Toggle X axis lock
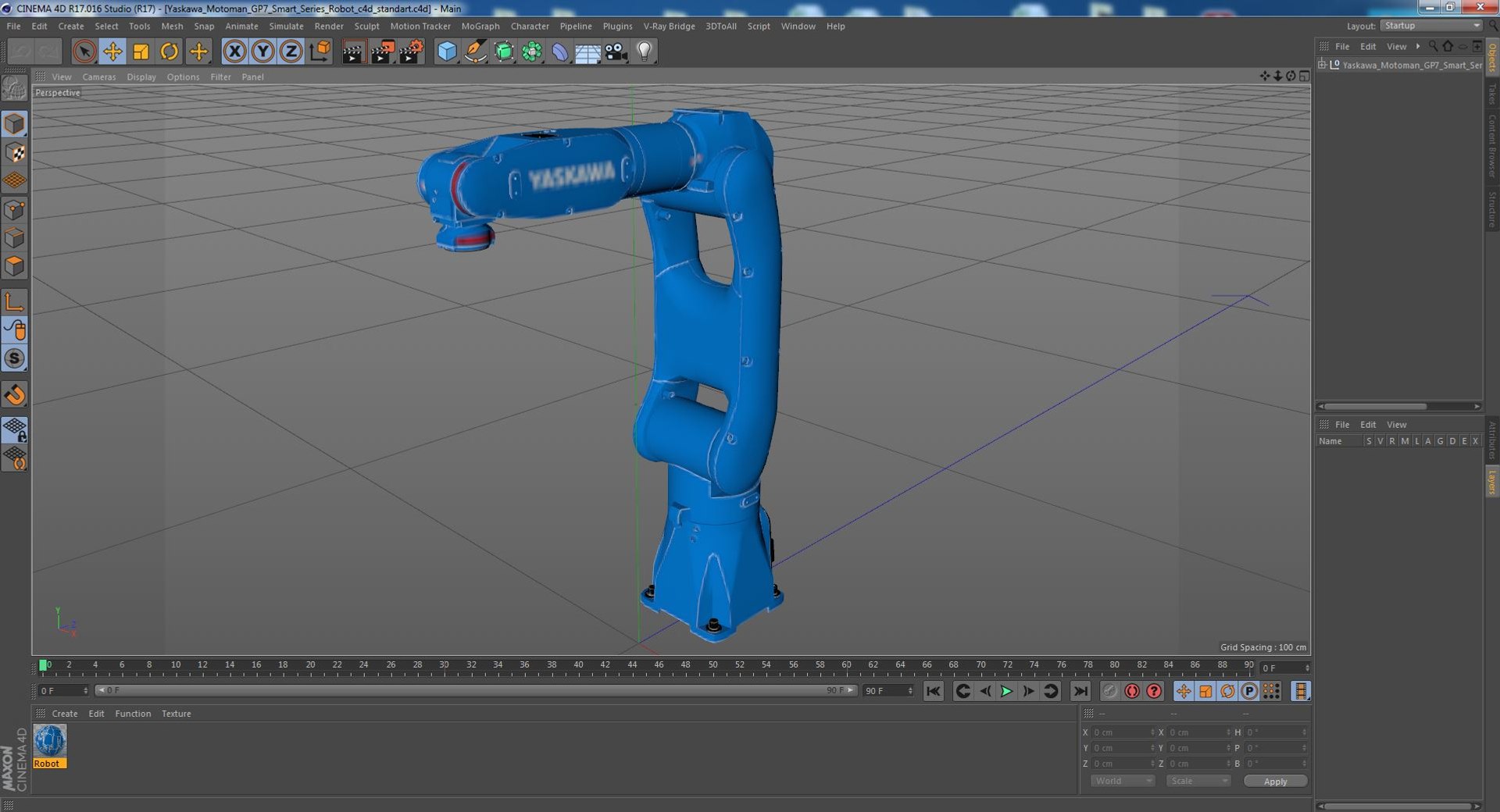This screenshot has height=812, width=1500. (234, 52)
